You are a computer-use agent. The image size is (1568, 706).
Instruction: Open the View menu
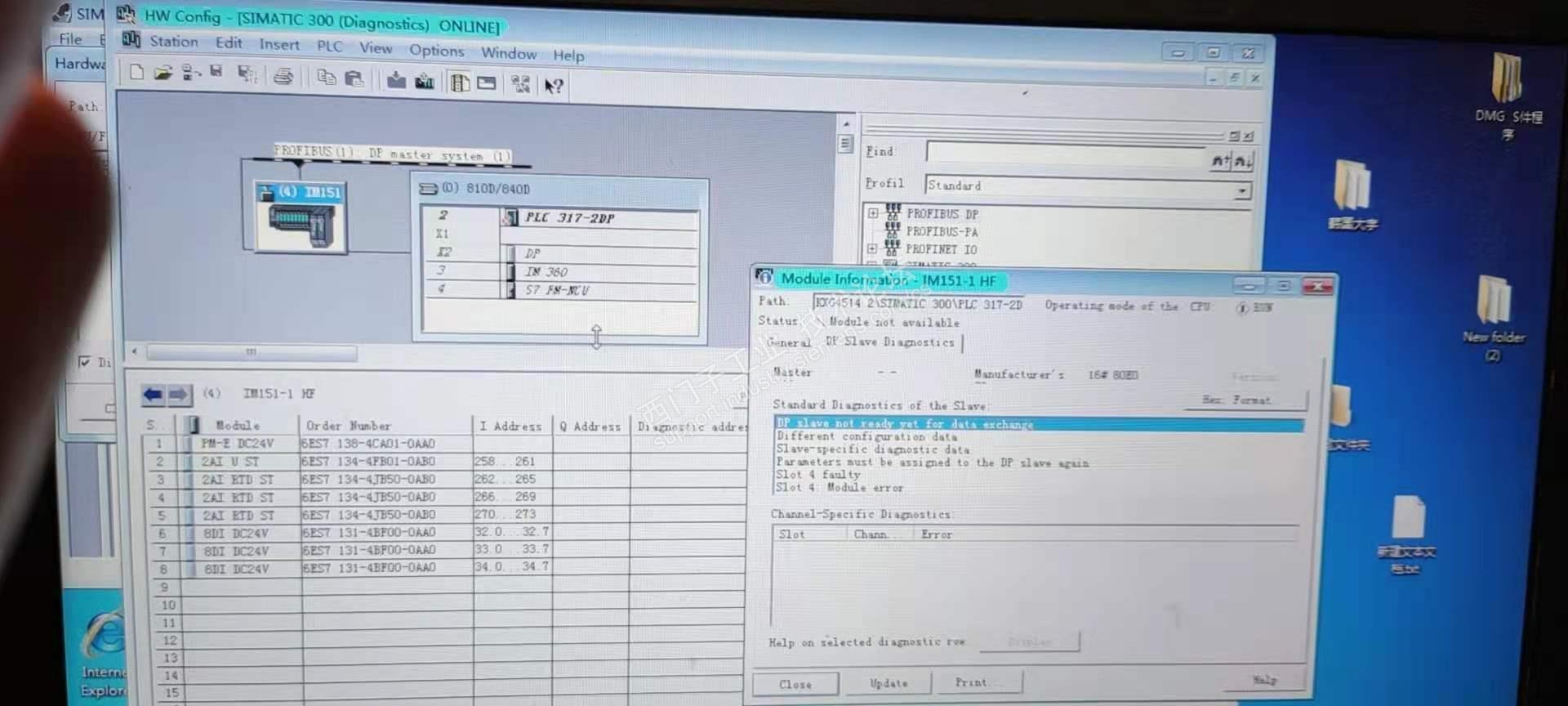(x=376, y=48)
